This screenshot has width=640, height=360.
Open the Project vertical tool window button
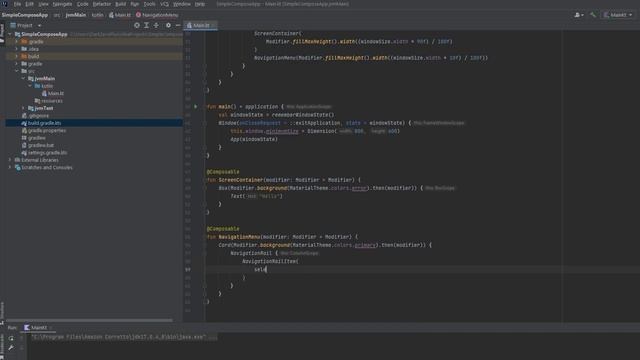click(x=2, y=33)
